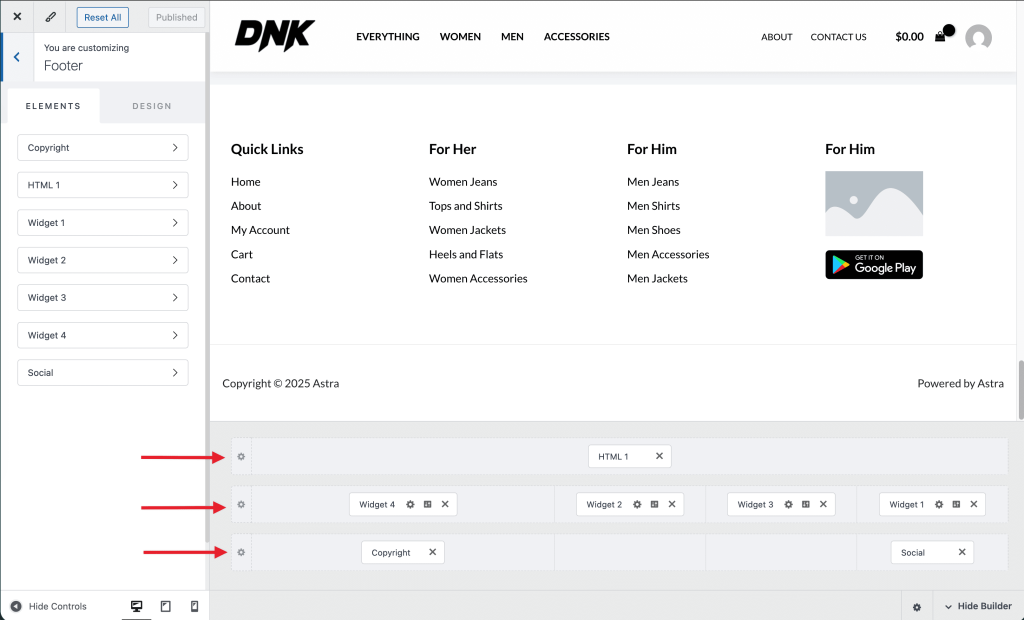This screenshot has width=1024, height=620.
Task: Remove the Social element from builder row
Action: [961, 552]
